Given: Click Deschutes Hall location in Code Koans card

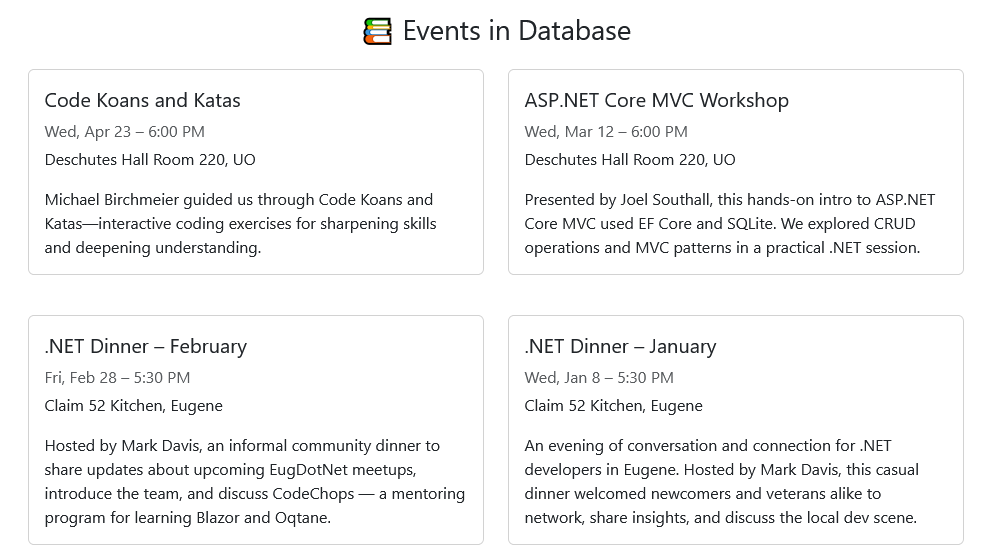Looking at the screenshot, I should pos(150,160).
